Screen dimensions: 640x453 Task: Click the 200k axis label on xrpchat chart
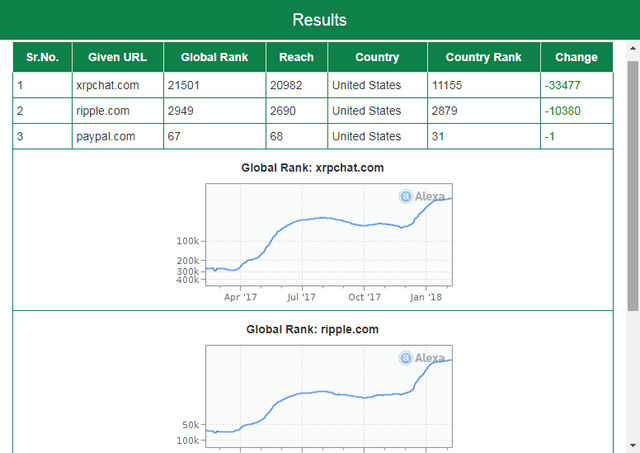click(188, 260)
